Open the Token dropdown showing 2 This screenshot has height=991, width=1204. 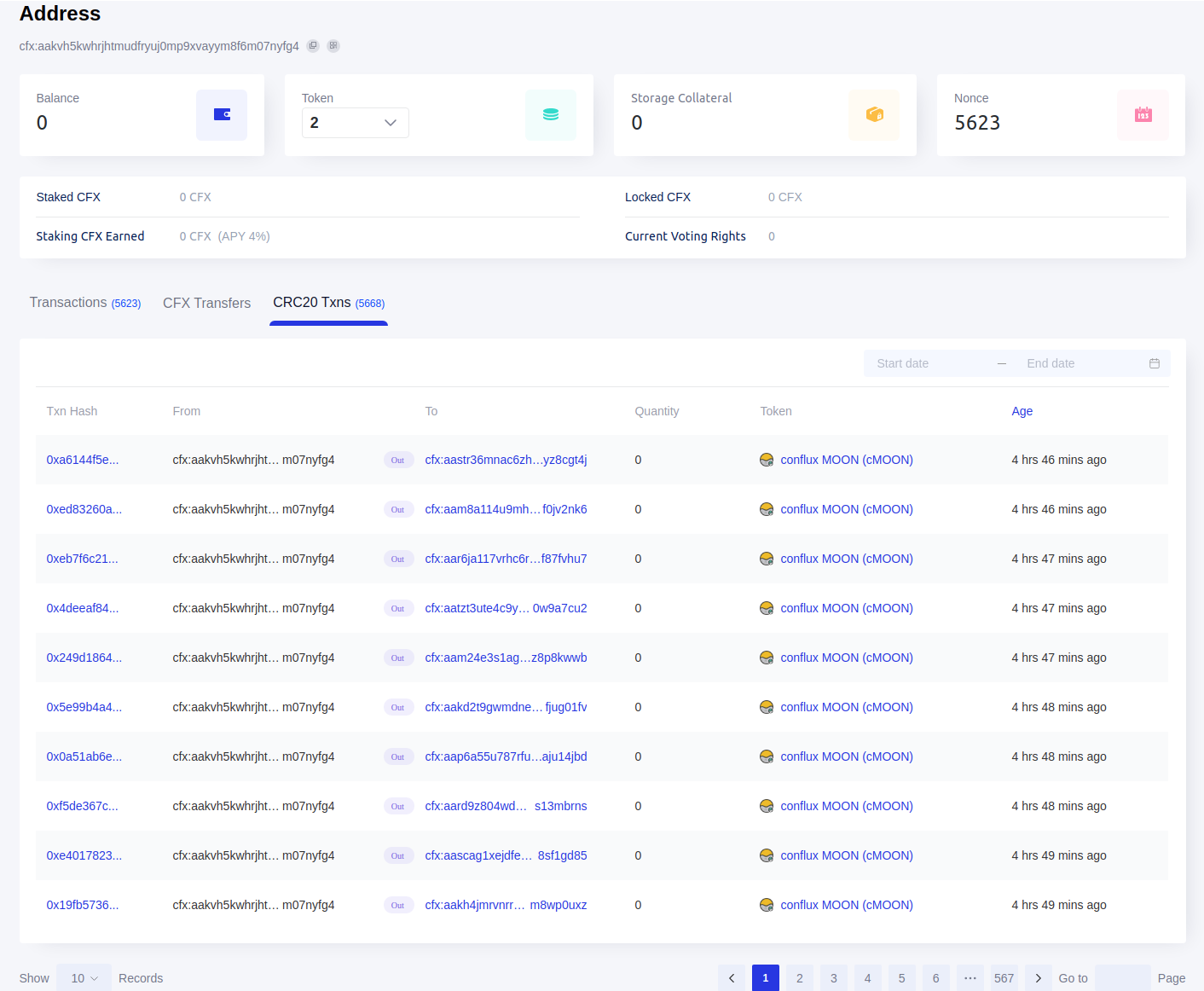(356, 123)
